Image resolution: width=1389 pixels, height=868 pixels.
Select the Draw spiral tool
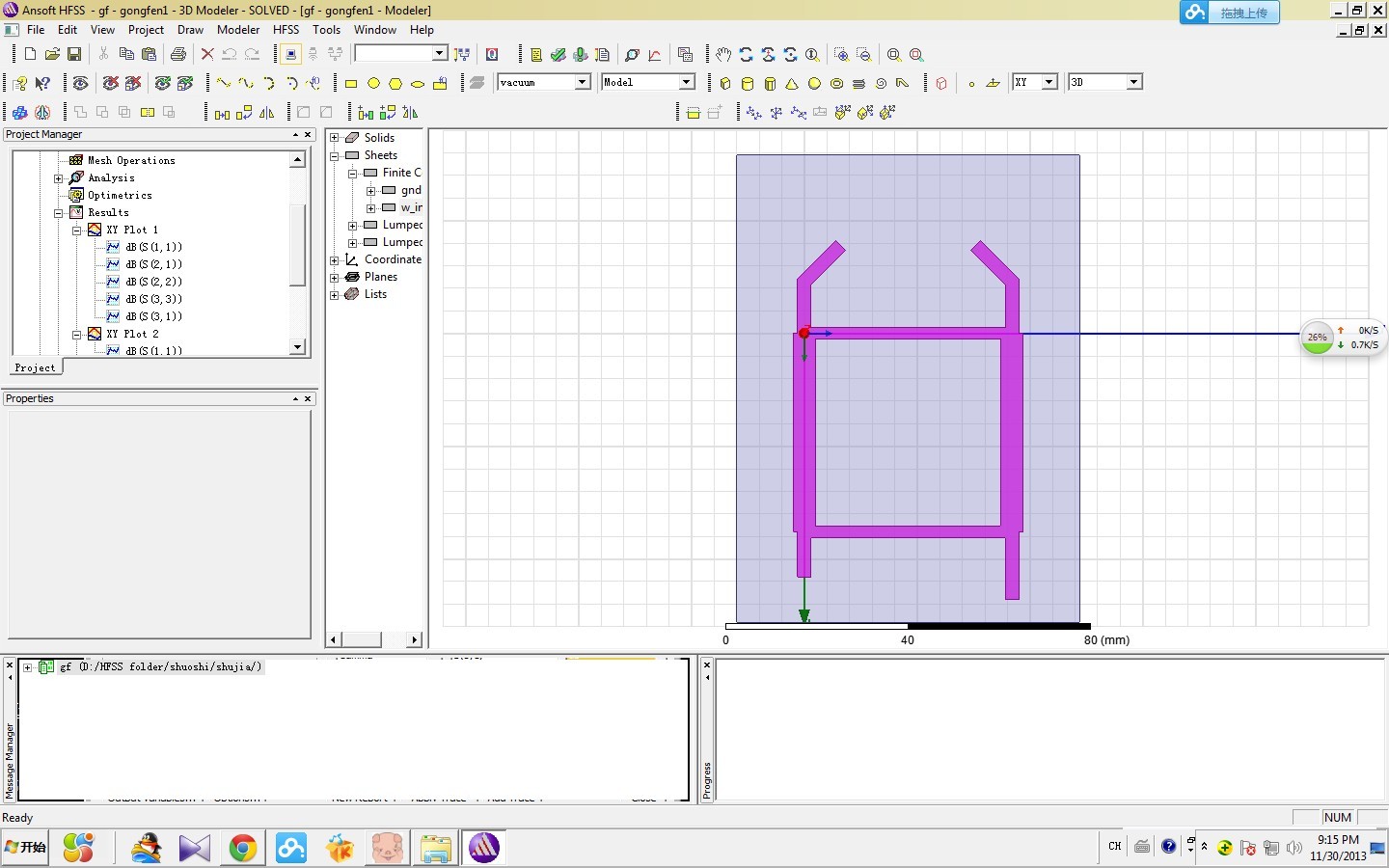click(881, 84)
